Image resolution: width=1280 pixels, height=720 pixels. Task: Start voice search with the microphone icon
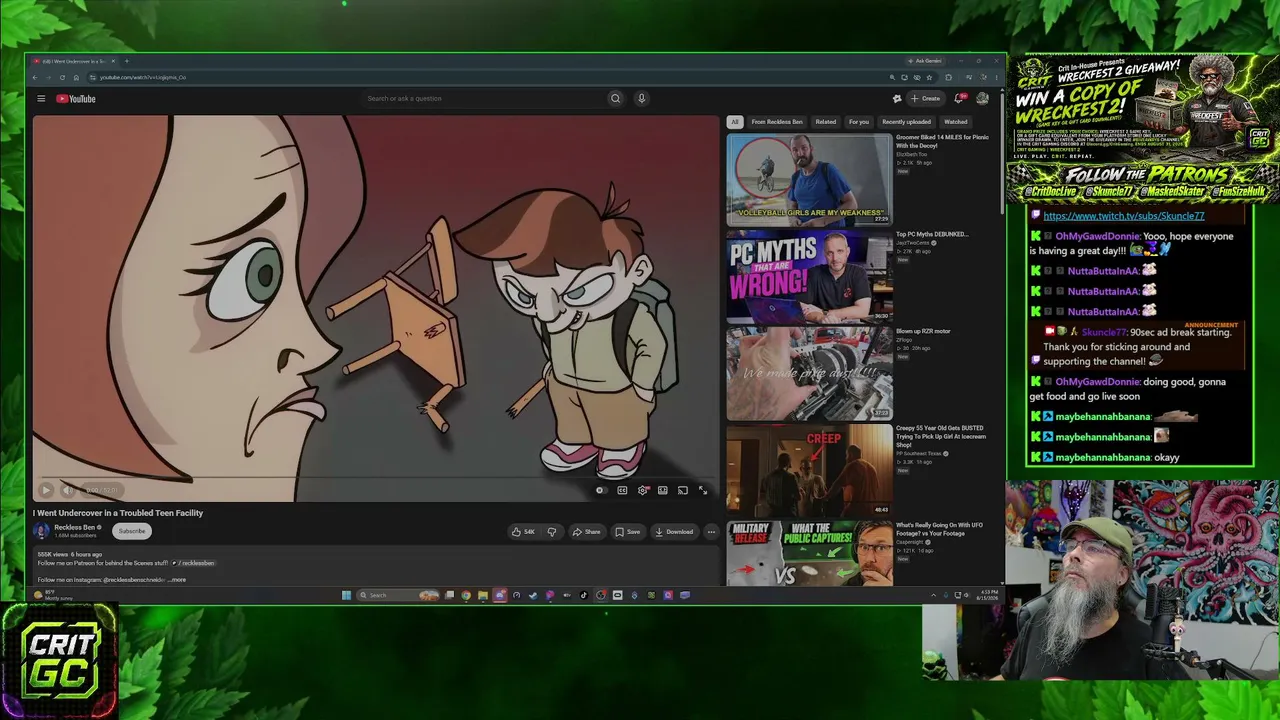tap(641, 98)
